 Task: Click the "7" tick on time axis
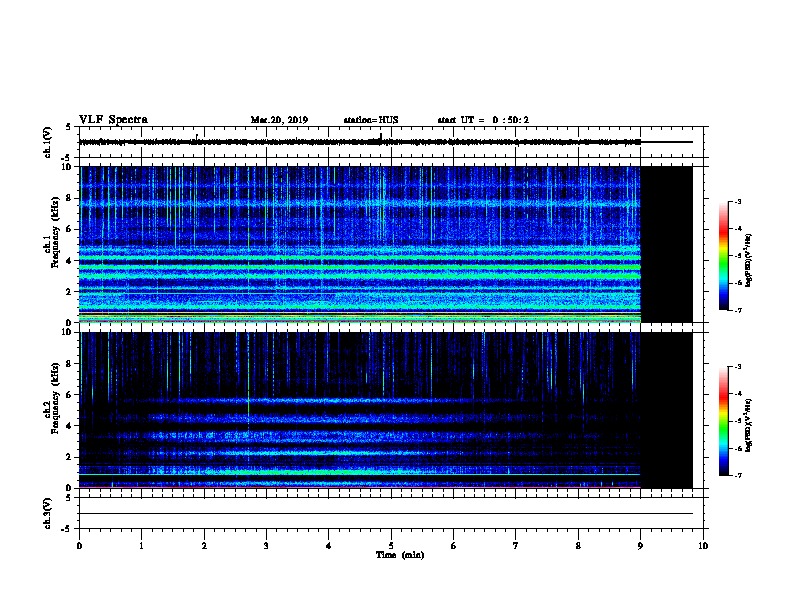(516, 545)
